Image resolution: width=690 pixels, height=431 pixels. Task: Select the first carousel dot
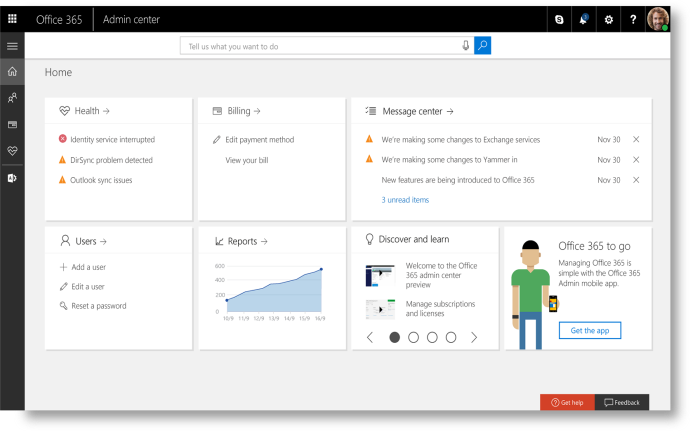(395, 338)
